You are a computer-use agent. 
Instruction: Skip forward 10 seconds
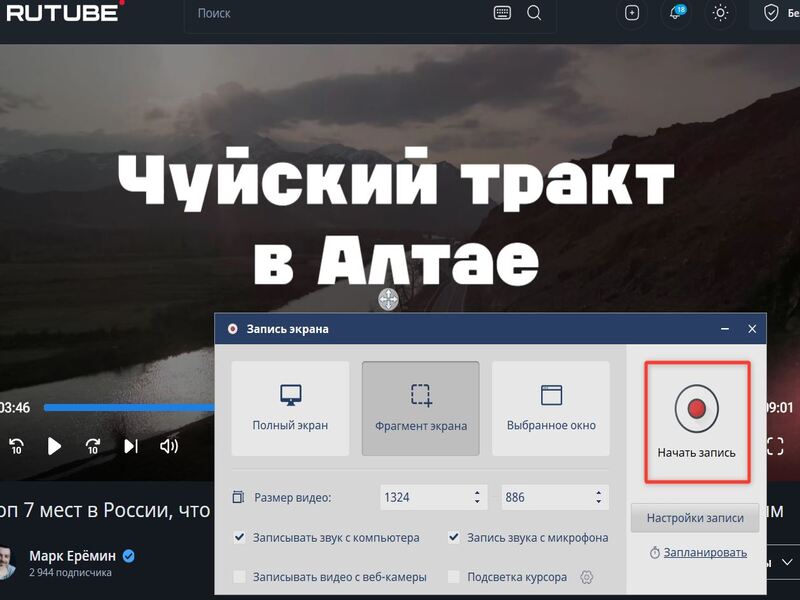click(93, 446)
